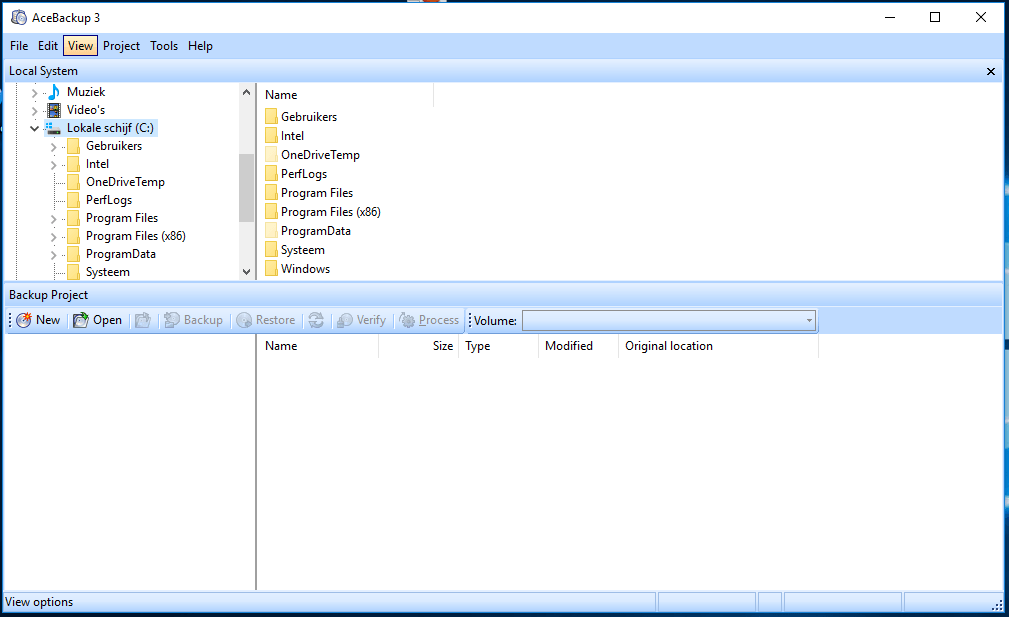Sort project list by Type column
This screenshot has height=617, width=1009.
[499, 346]
